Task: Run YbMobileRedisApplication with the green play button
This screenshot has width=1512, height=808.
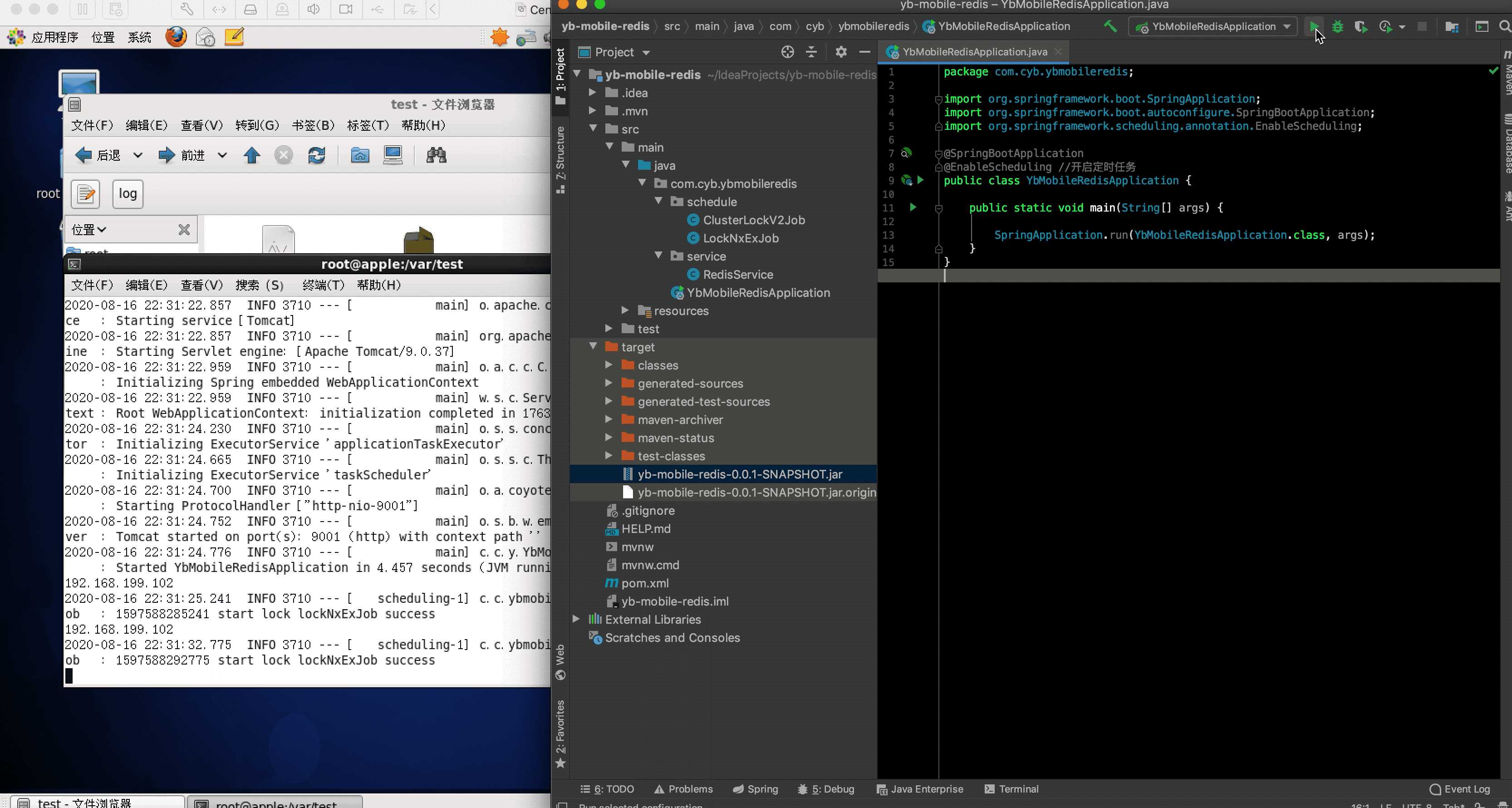Action: click(x=1314, y=26)
